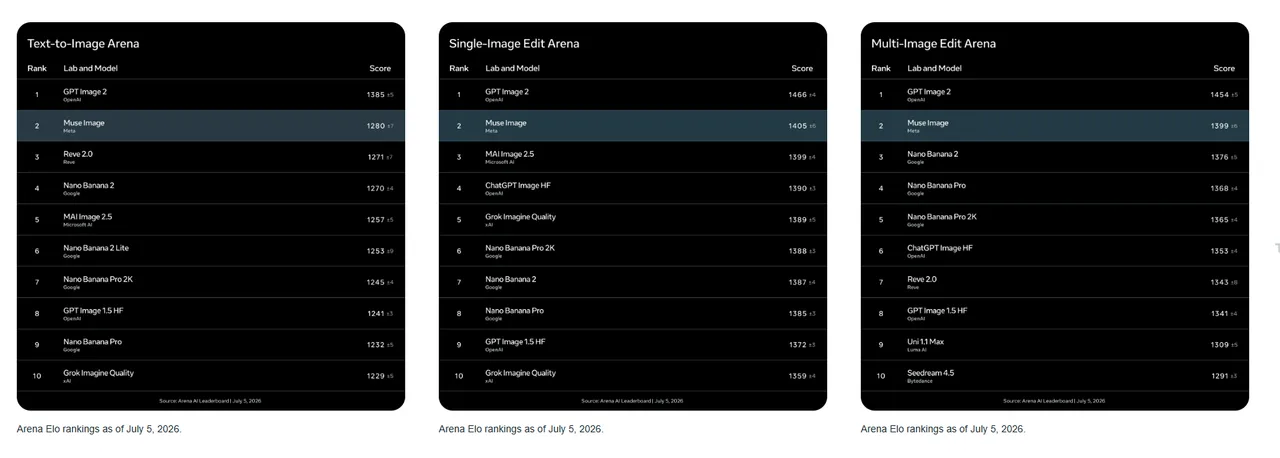Click the Score column header in Text-to-Image Arena
The height and width of the screenshot is (458, 1280).
pos(380,68)
